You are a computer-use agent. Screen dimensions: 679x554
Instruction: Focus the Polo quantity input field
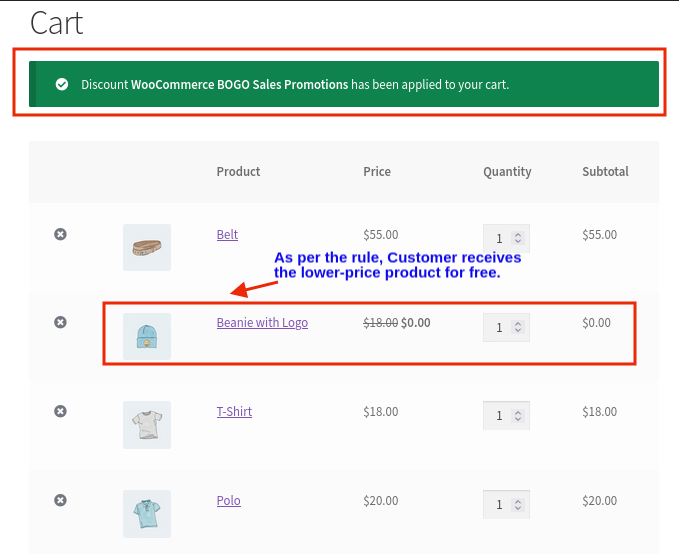[499, 504]
